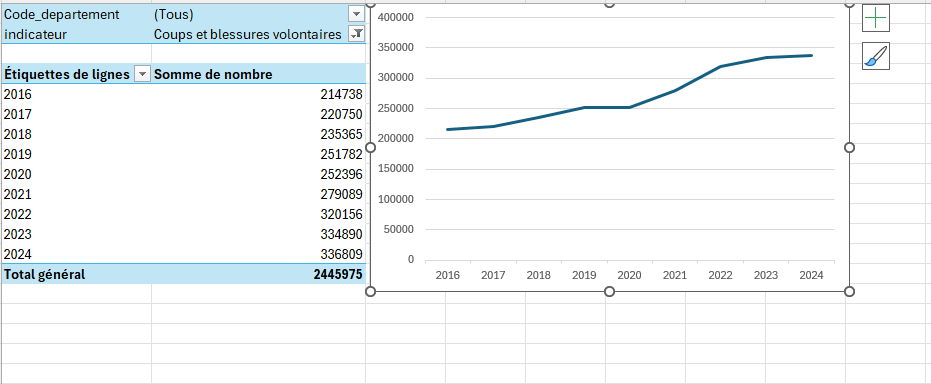Open the indicateur filter dropdown
The height and width of the screenshot is (384, 931).
click(x=356, y=34)
